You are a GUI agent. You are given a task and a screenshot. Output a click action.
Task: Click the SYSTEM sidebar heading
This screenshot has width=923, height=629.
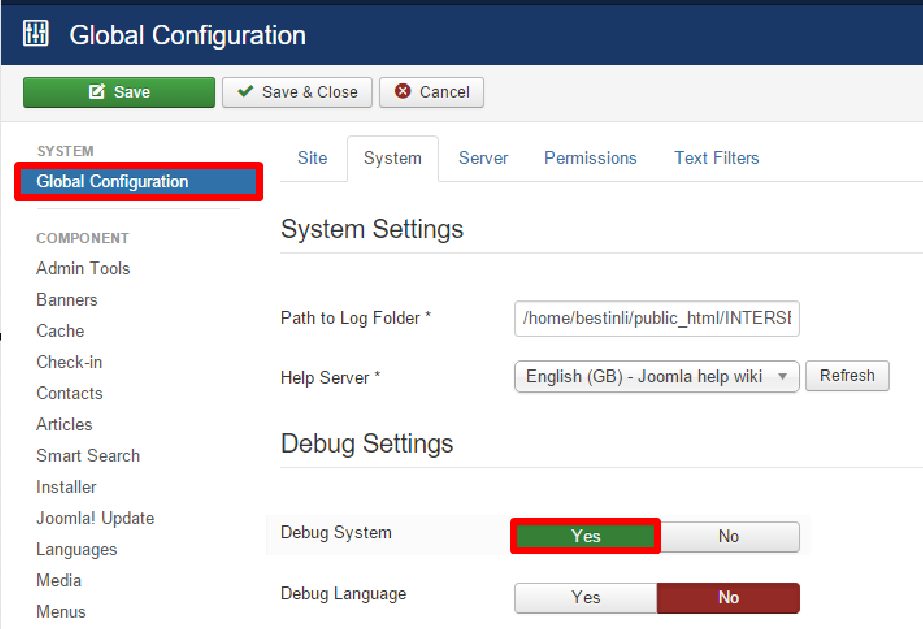65,151
